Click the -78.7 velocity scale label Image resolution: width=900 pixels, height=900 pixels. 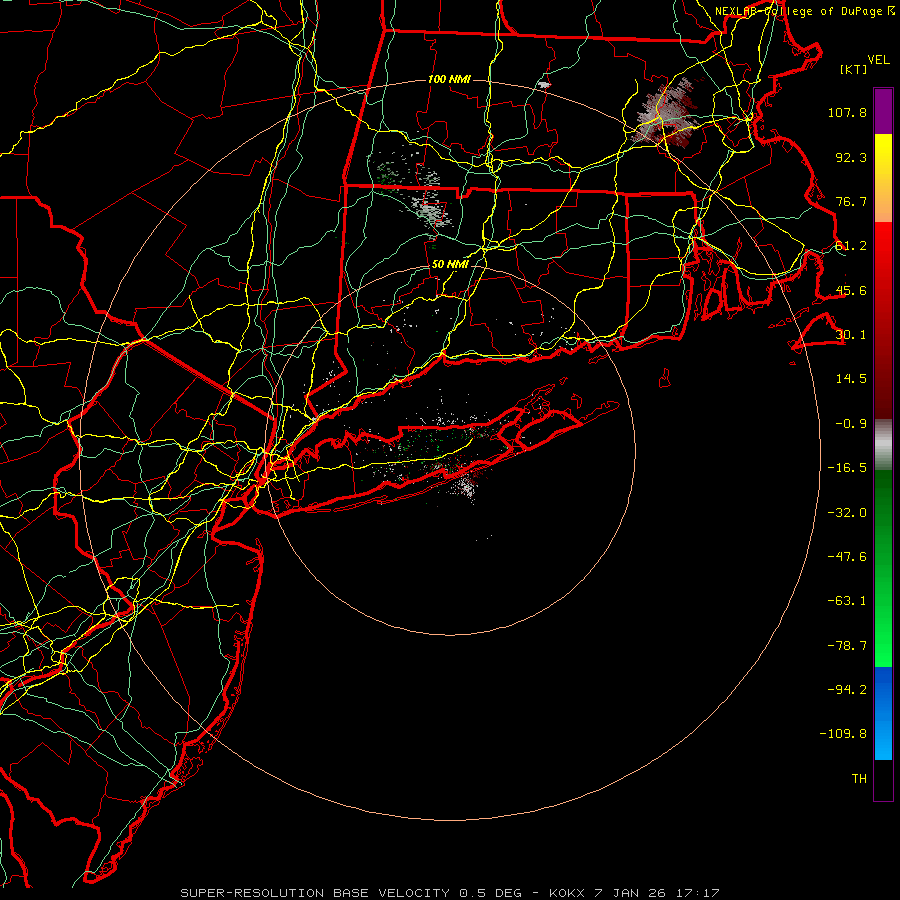pyautogui.click(x=847, y=646)
